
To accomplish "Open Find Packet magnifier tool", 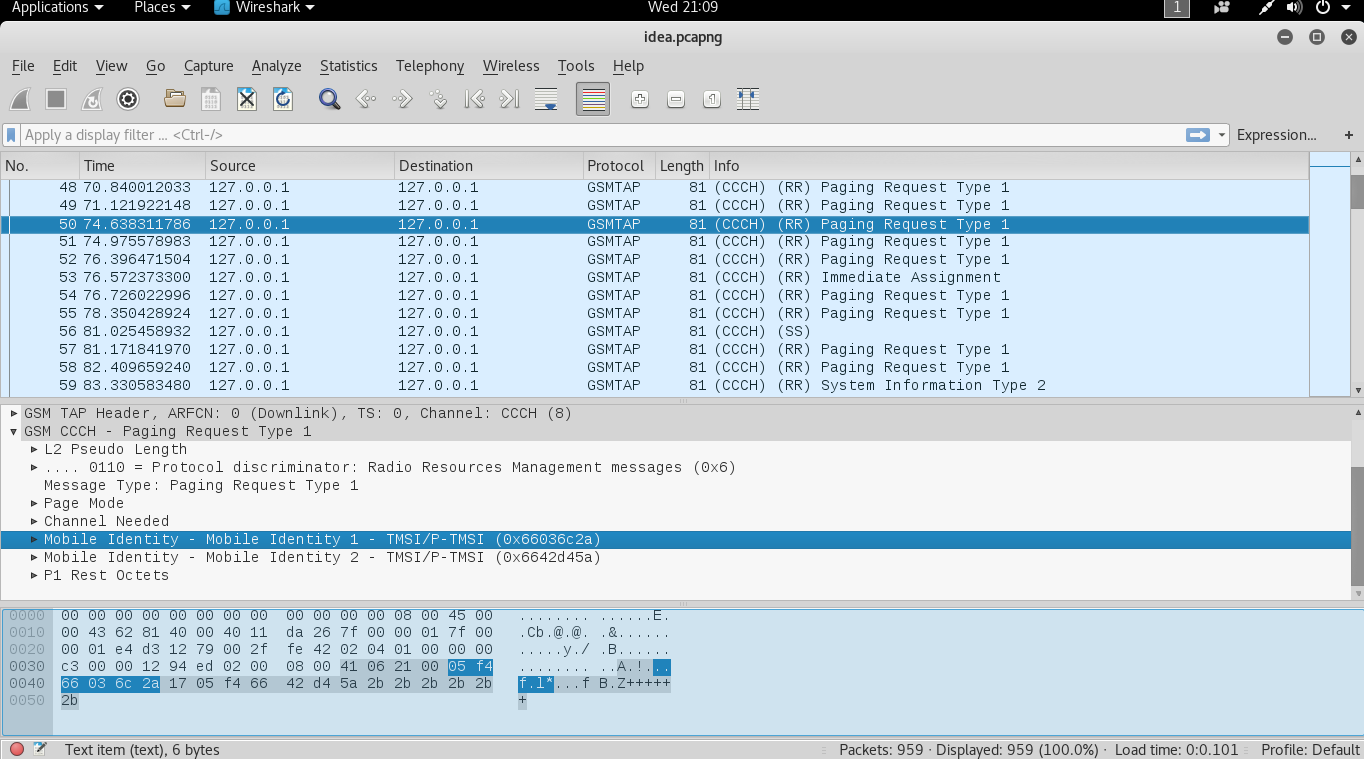I will pyautogui.click(x=329, y=99).
